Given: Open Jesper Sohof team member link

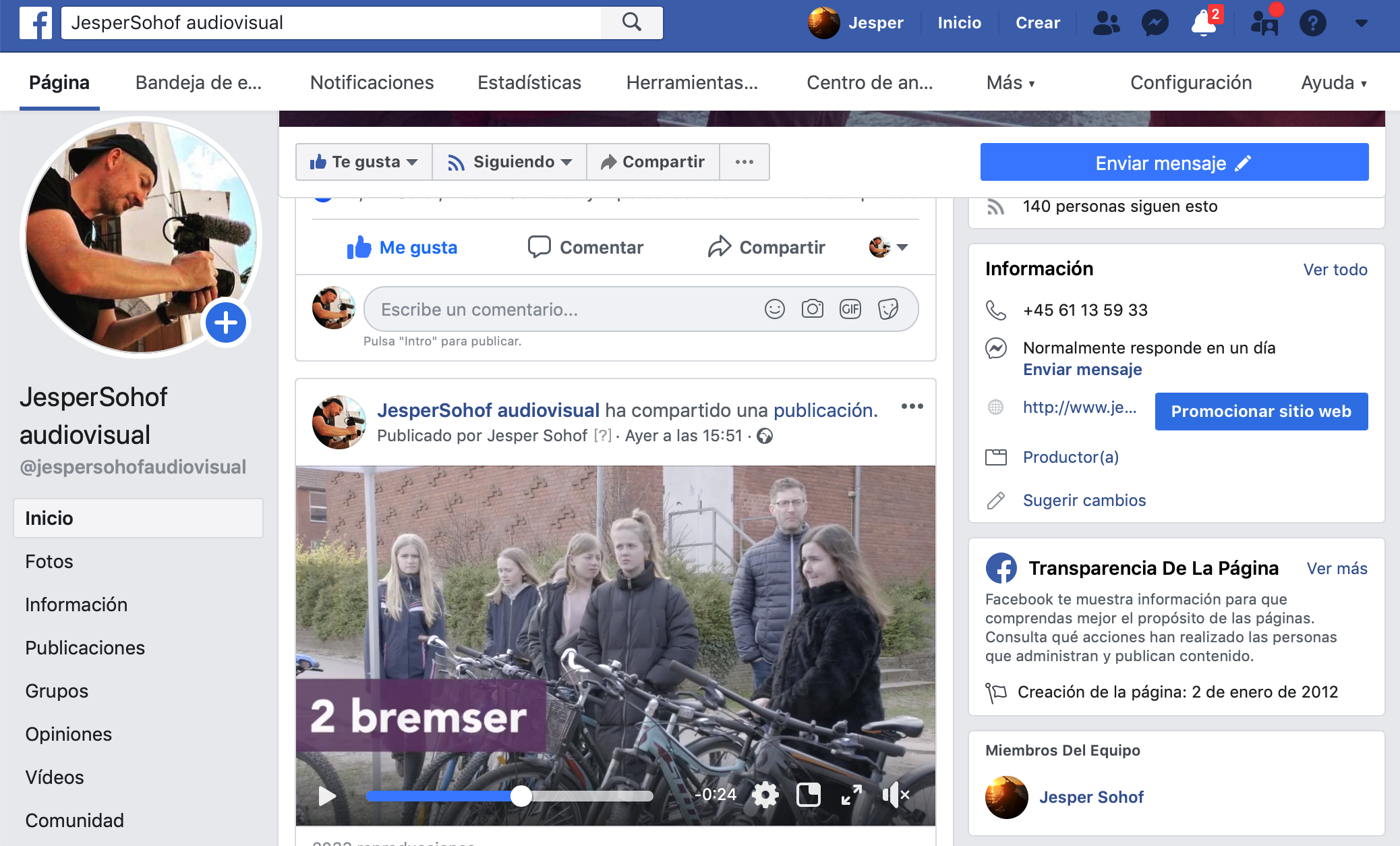Looking at the screenshot, I should pyautogui.click(x=1091, y=797).
